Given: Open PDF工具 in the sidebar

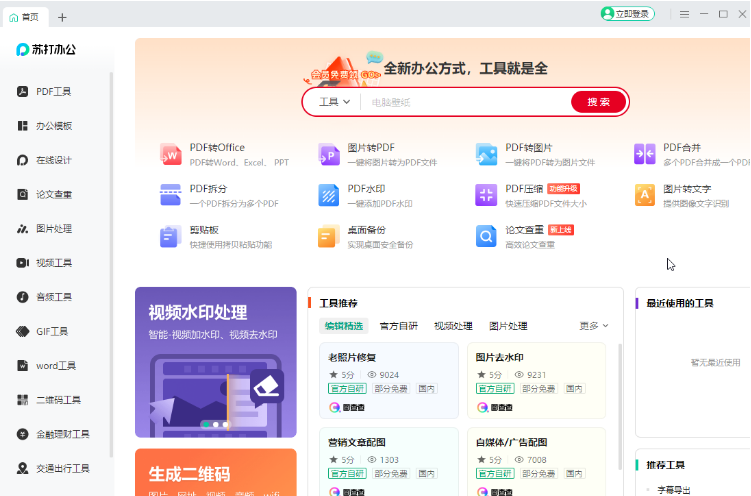Looking at the screenshot, I should [44, 91].
